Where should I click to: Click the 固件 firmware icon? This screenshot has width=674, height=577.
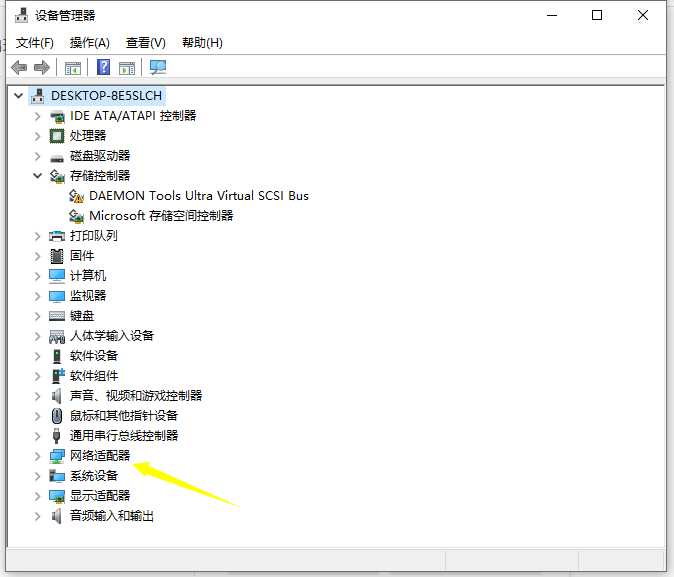point(57,256)
